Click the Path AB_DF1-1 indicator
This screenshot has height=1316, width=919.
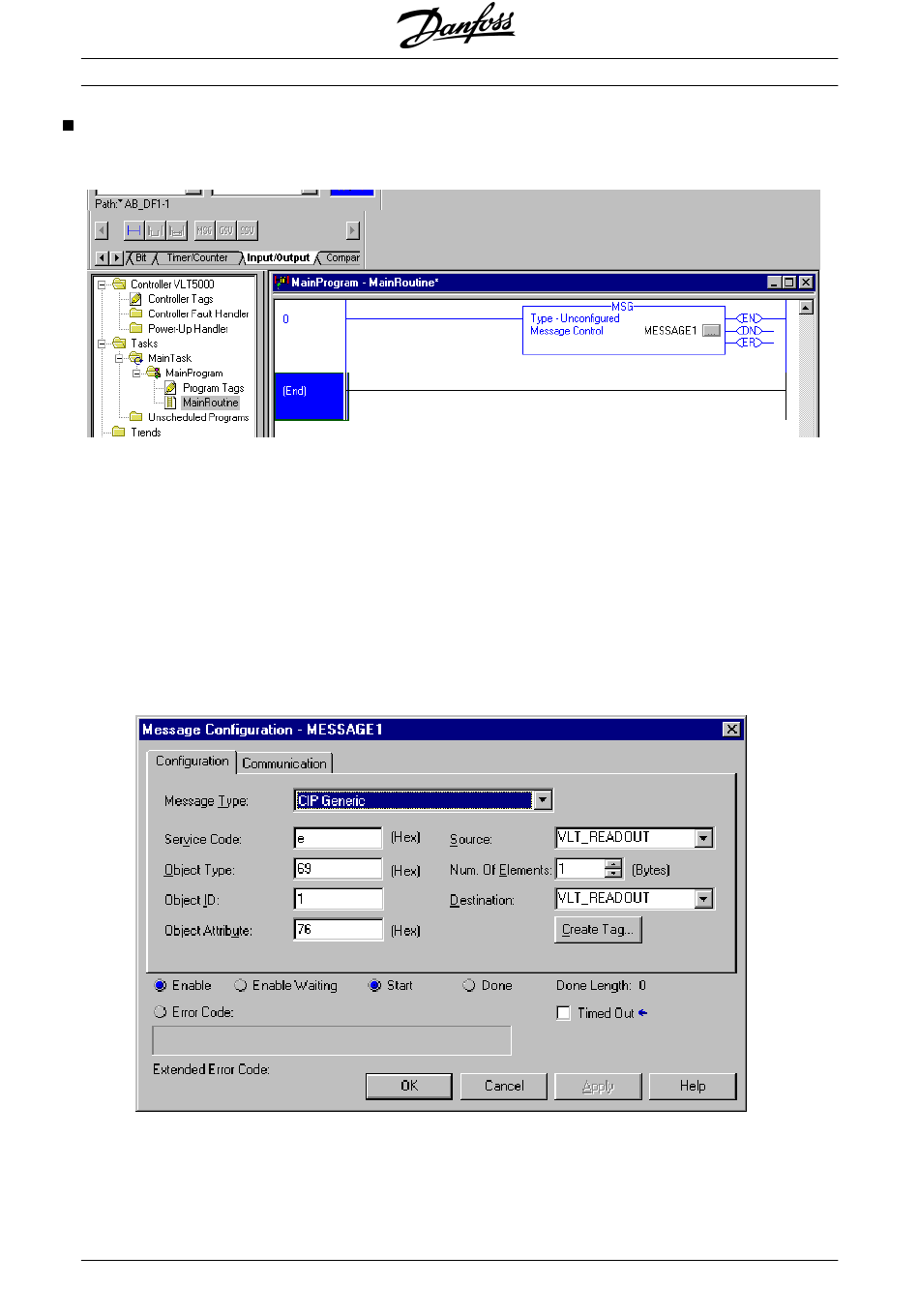[x=133, y=204]
